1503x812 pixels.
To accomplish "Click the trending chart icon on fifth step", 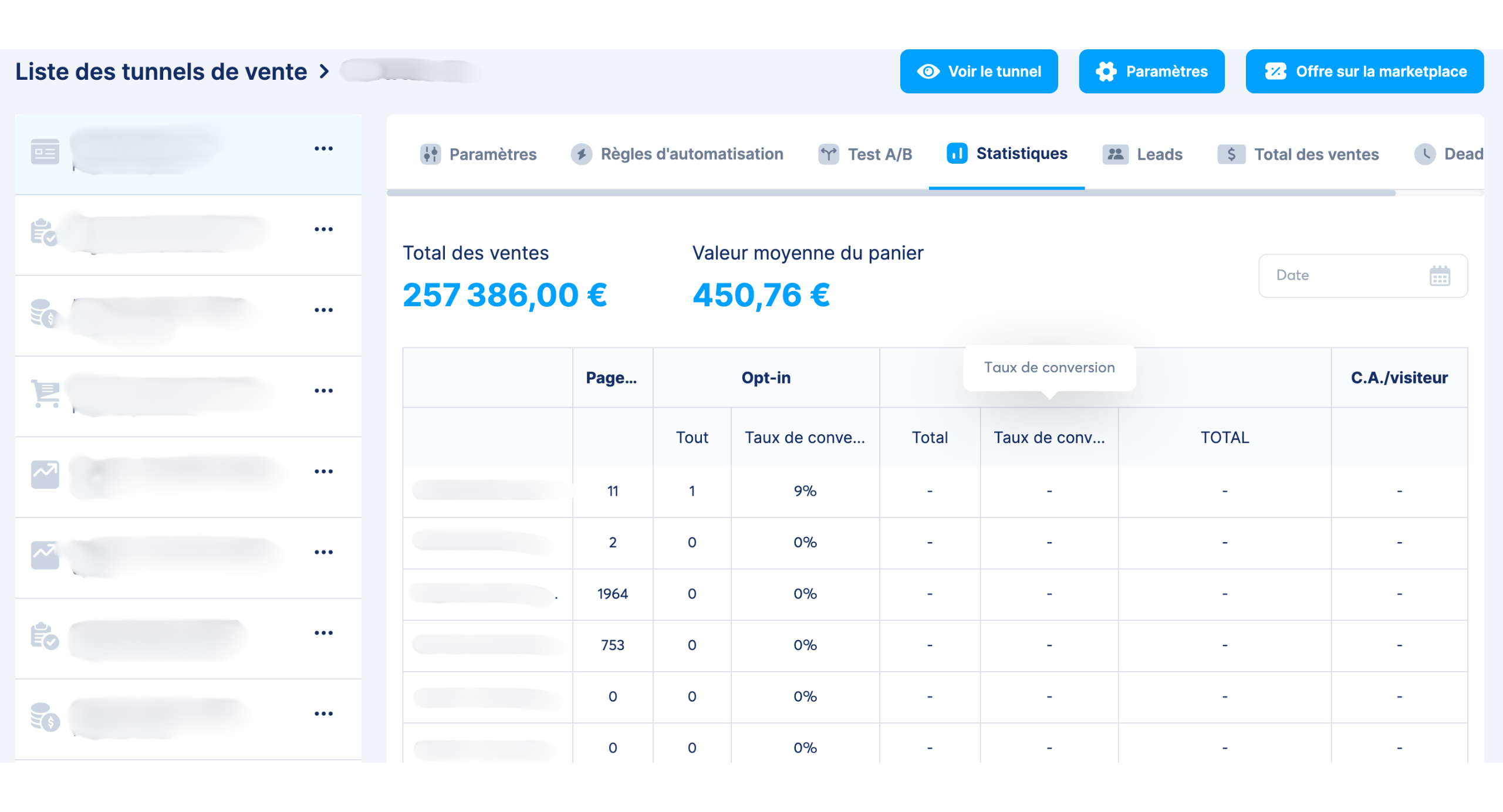I will (x=45, y=474).
